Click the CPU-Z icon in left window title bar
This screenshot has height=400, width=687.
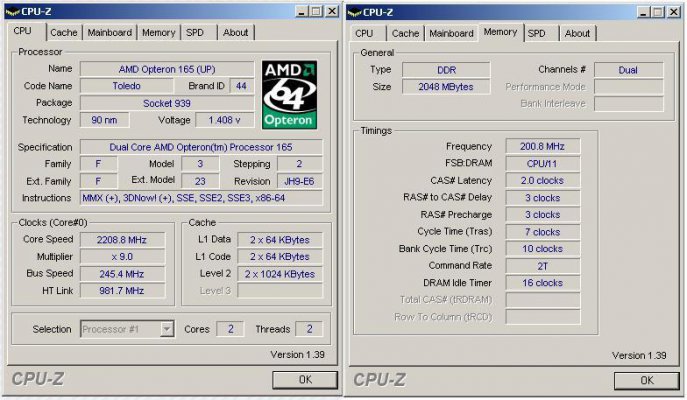[13, 12]
